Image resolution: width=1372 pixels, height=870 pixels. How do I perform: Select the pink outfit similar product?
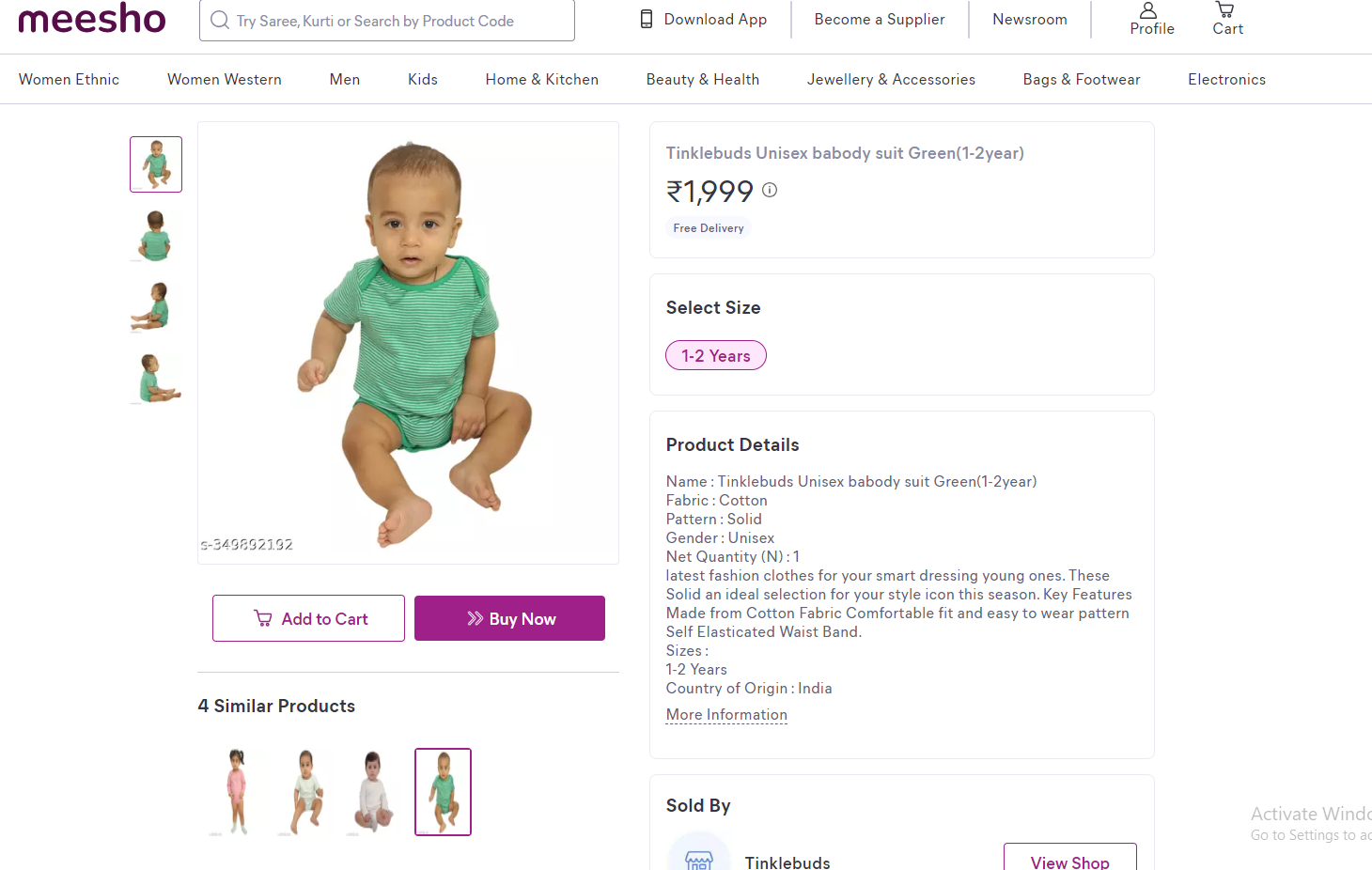[x=236, y=792]
